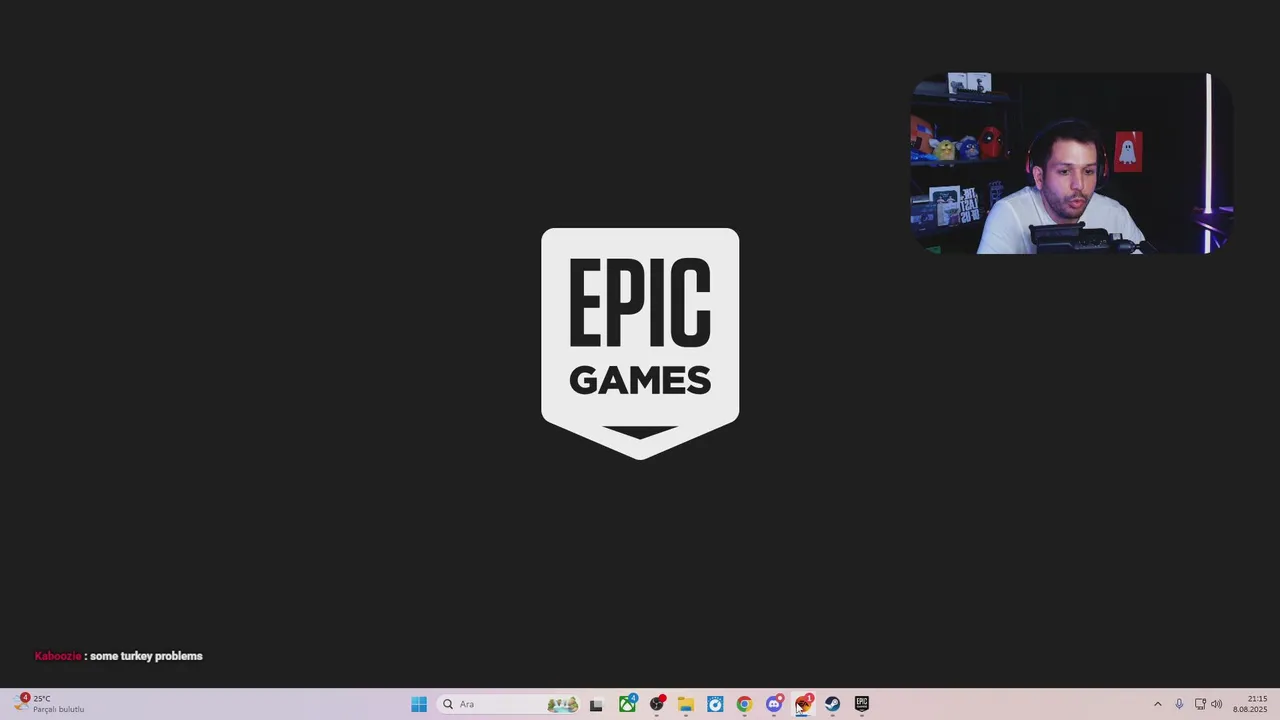Click the Ara search box on taskbar
1280x720 pixels.
pyautogui.click(x=510, y=704)
